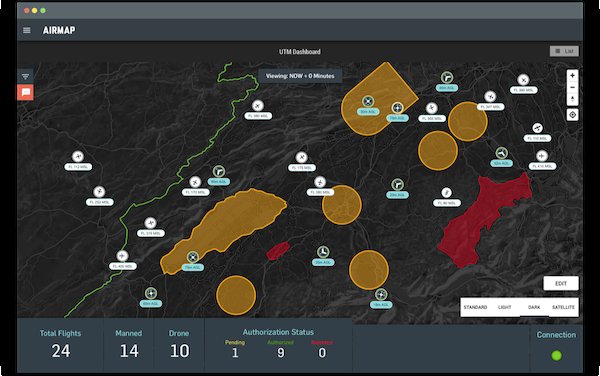The height and width of the screenshot is (376, 600).
Task: Open the hamburger menu beside AIRMAP
Action: (x=27, y=30)
